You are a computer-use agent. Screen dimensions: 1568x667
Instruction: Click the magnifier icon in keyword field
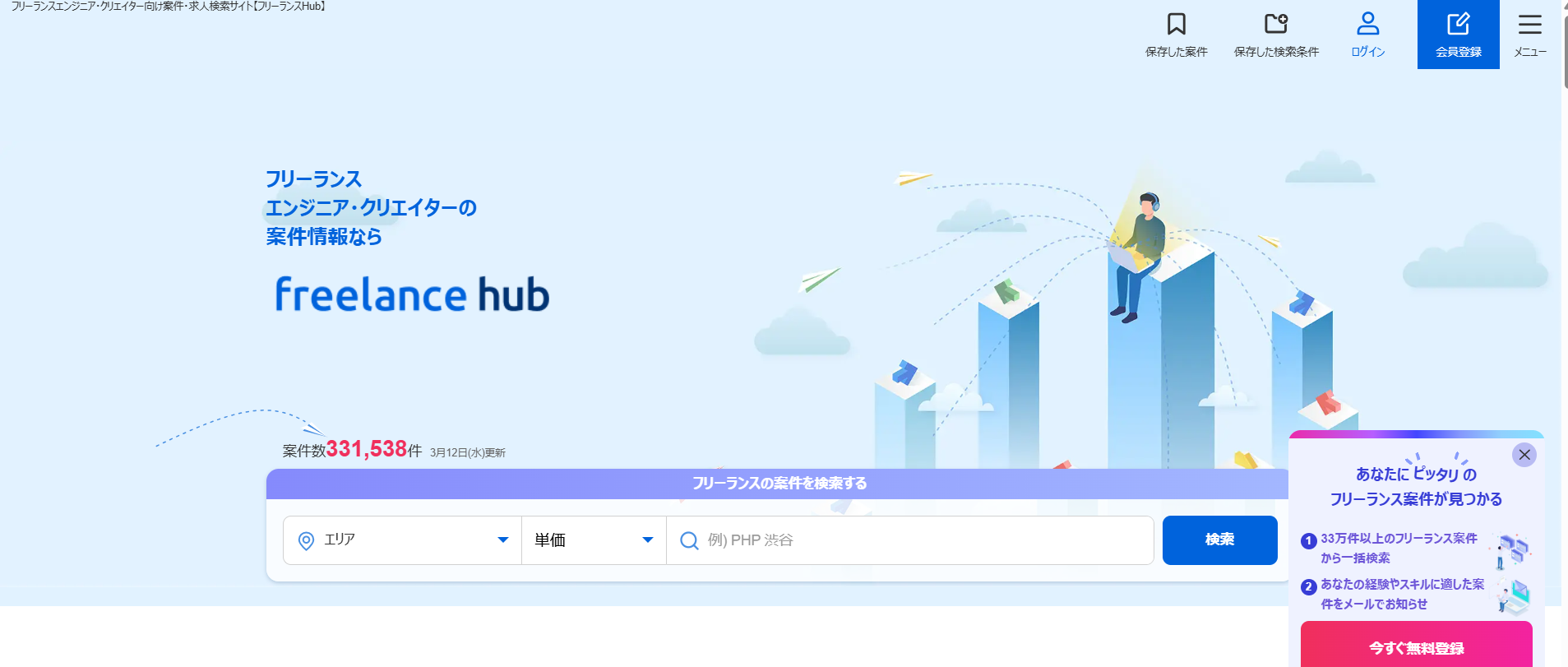pos(689,540)
